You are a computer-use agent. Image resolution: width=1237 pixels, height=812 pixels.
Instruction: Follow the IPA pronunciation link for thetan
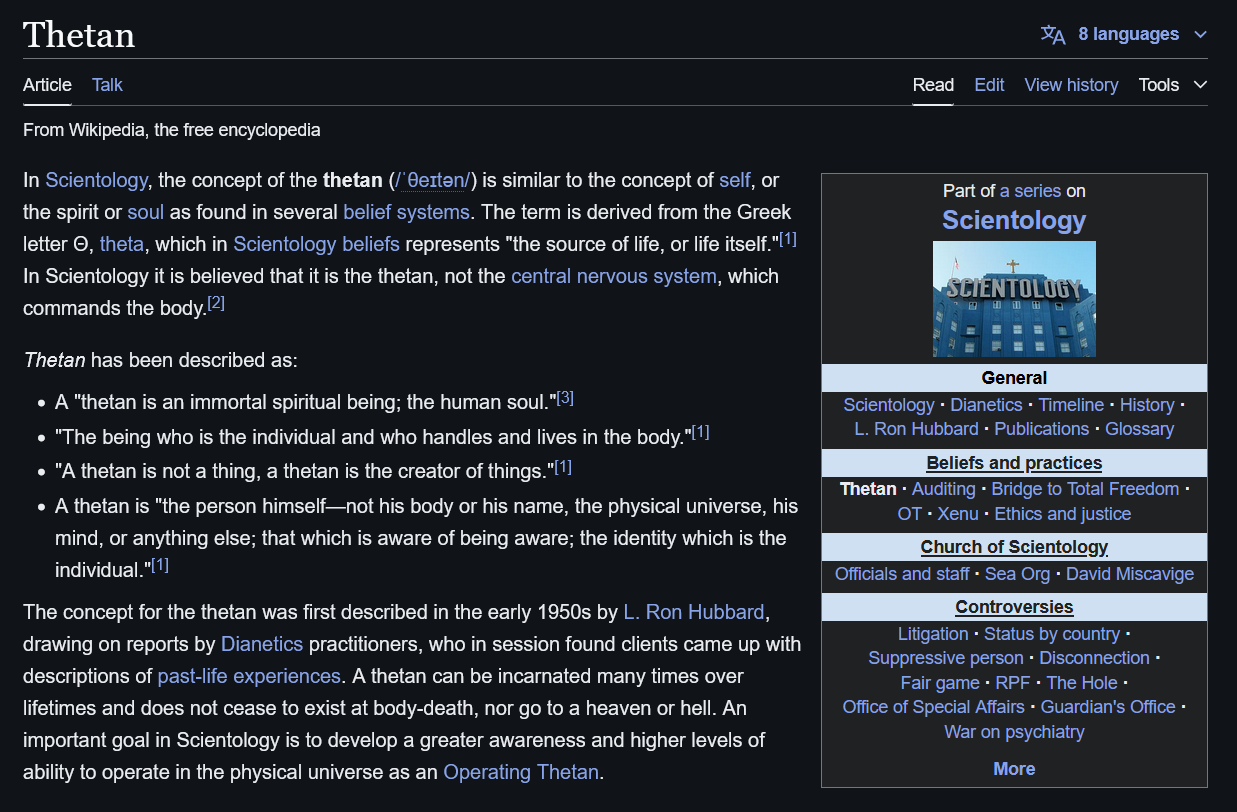(434, 180)
